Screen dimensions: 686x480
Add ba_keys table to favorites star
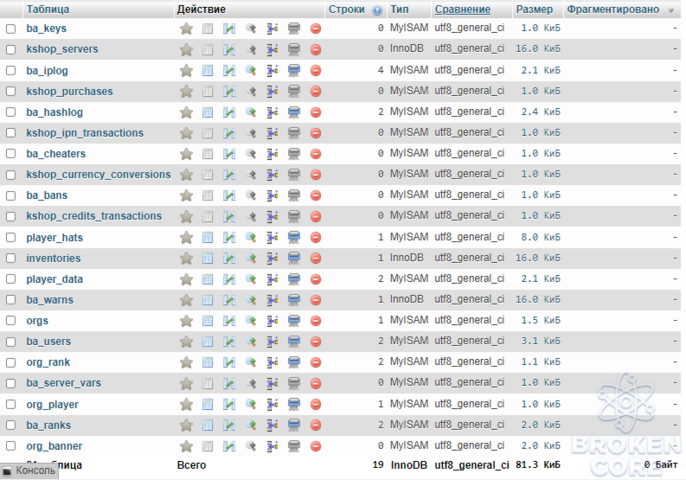pyautogui.click(x=186, y=29)
